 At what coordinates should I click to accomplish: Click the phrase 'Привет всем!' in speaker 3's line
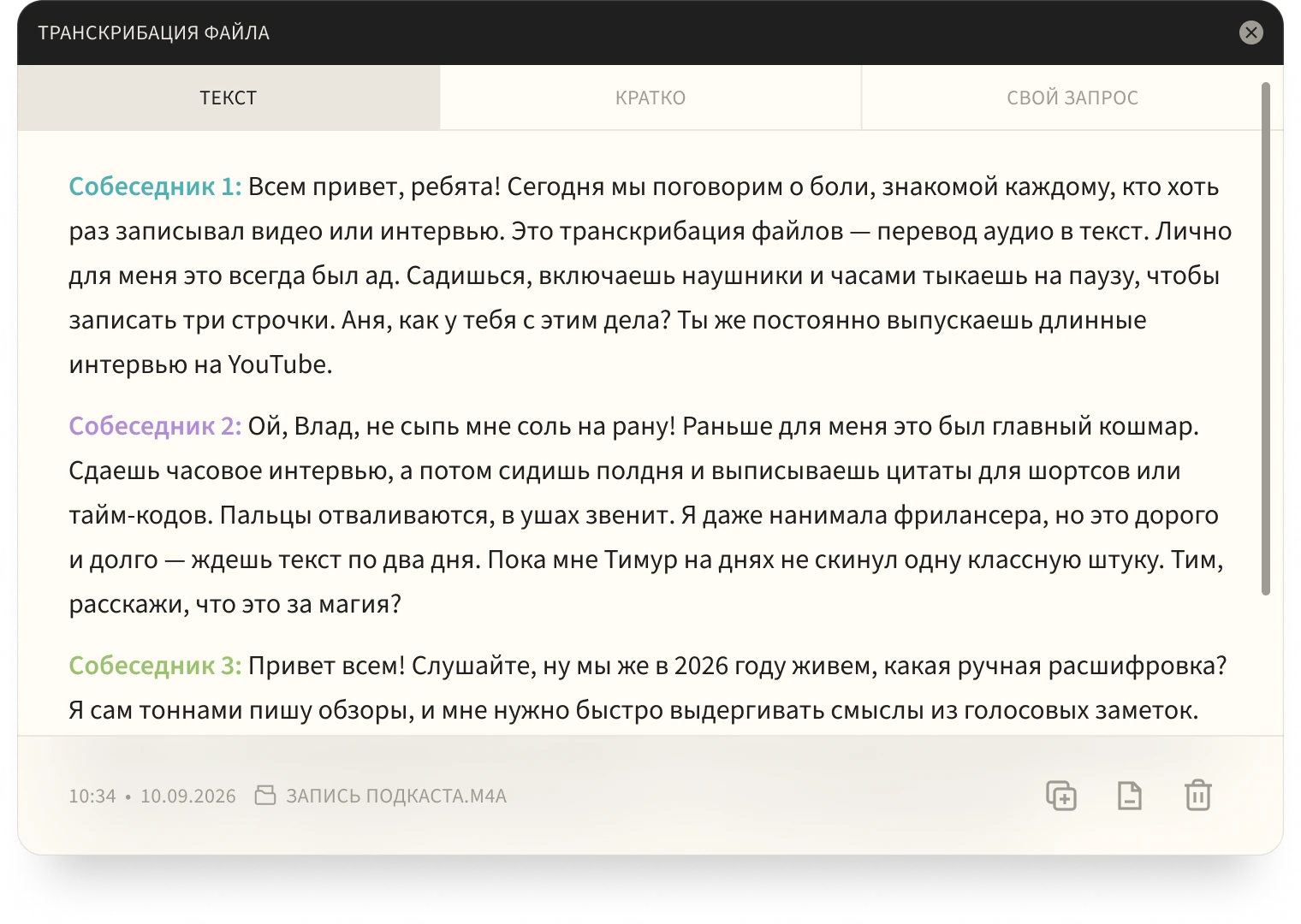[326, 666]
